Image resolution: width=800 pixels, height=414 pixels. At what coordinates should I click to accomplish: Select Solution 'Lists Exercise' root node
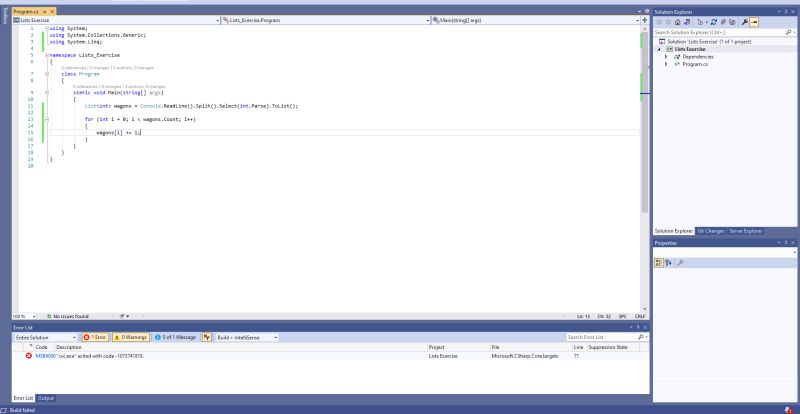tap(705, 41)
